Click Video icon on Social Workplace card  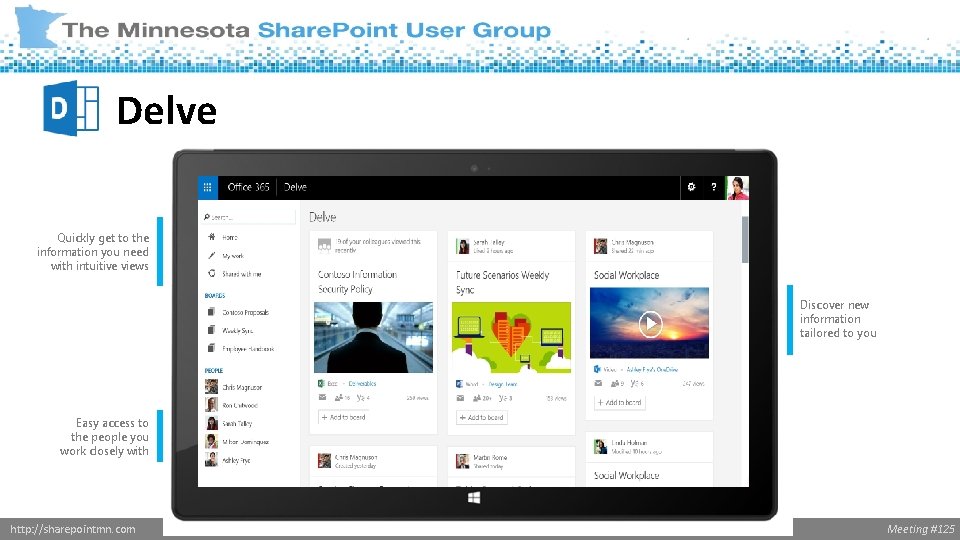598,369
